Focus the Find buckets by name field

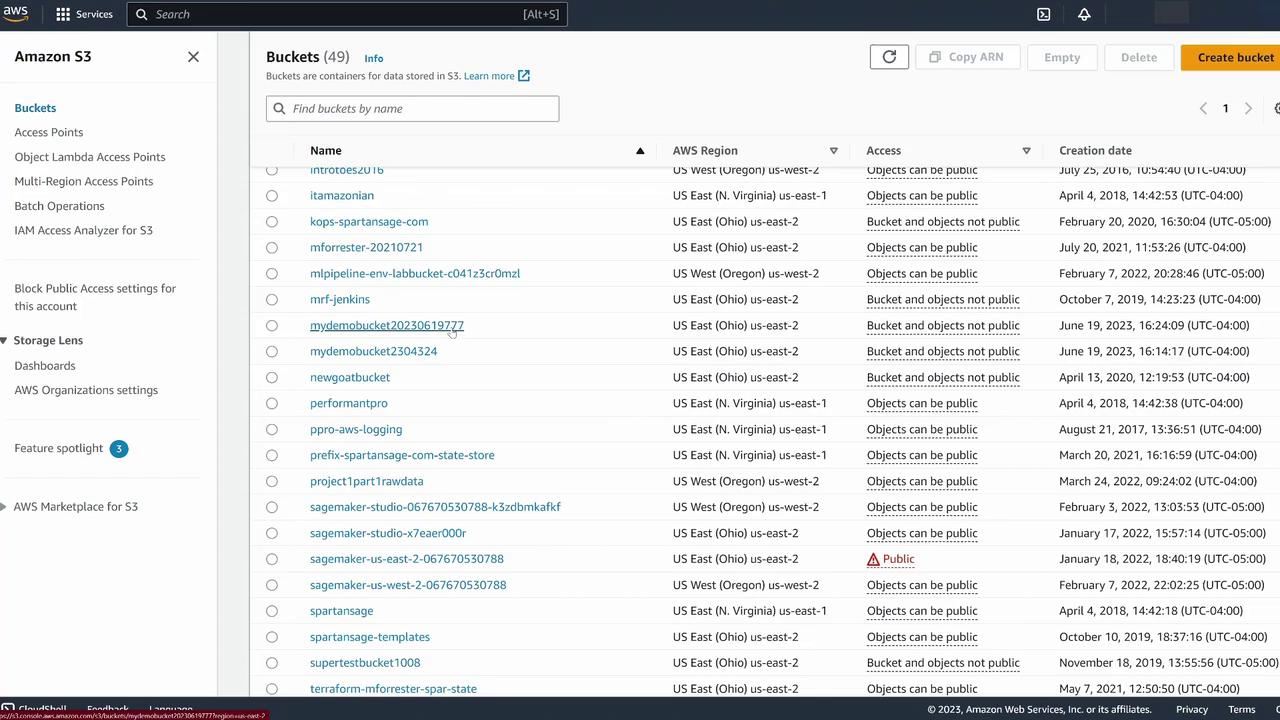coord(412,109)
